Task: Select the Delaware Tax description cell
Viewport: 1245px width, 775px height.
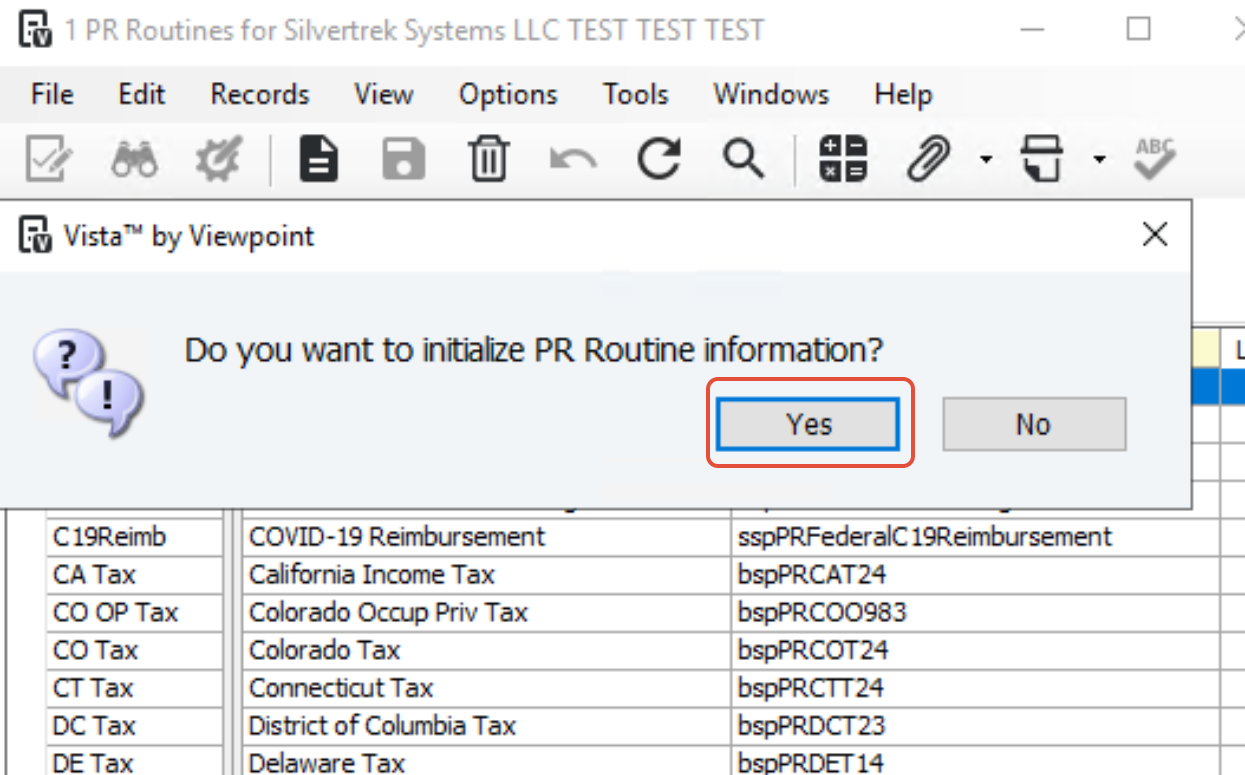Action: pyautogui.click(x=487, y=761)
